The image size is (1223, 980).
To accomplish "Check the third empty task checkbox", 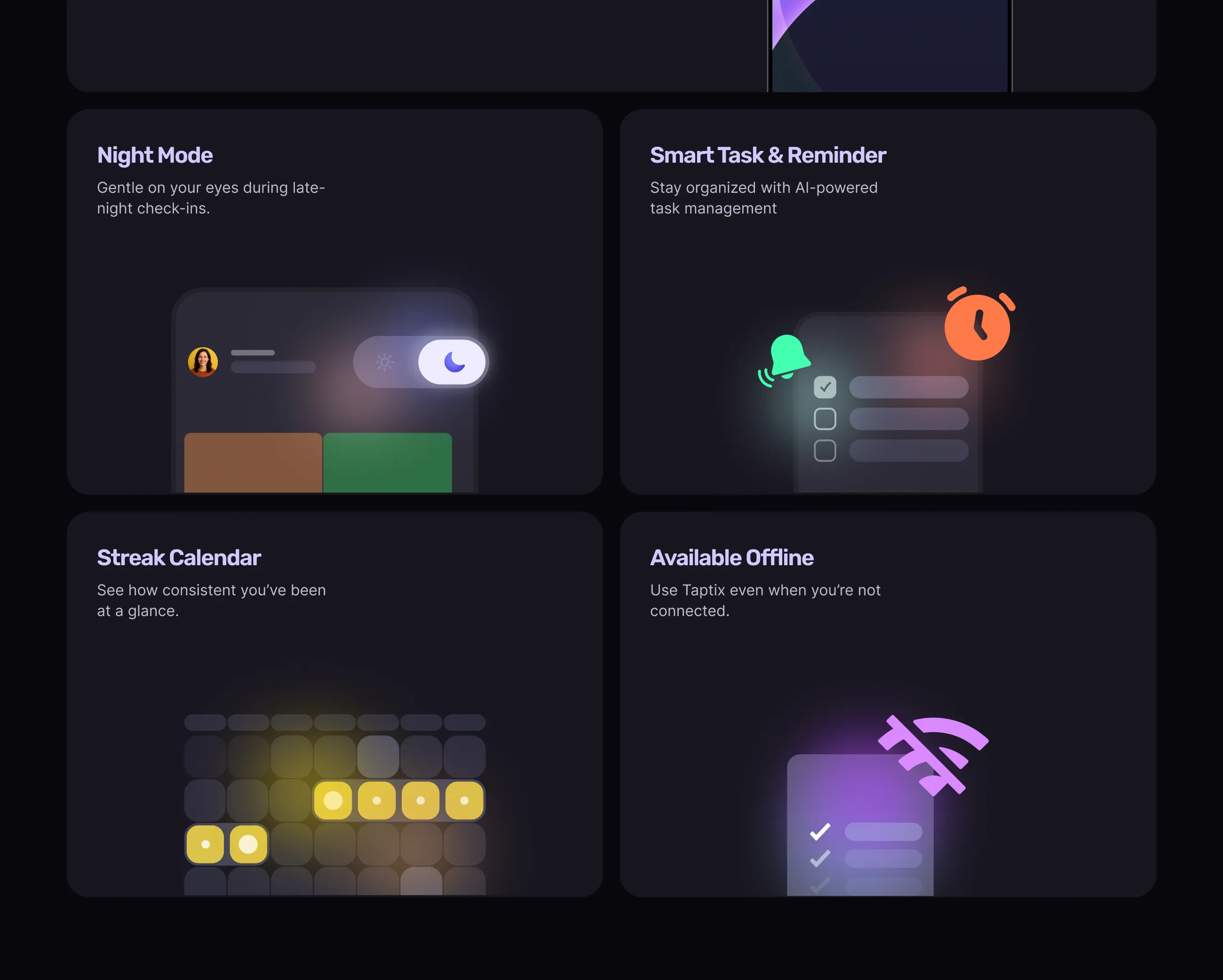I will [x=825, y=450].
